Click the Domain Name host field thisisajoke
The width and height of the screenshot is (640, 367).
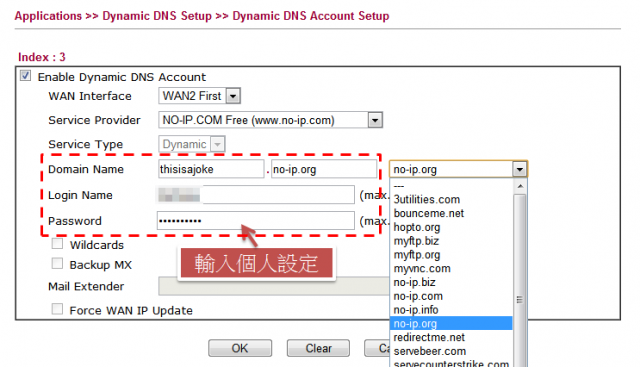click(211, 169)
